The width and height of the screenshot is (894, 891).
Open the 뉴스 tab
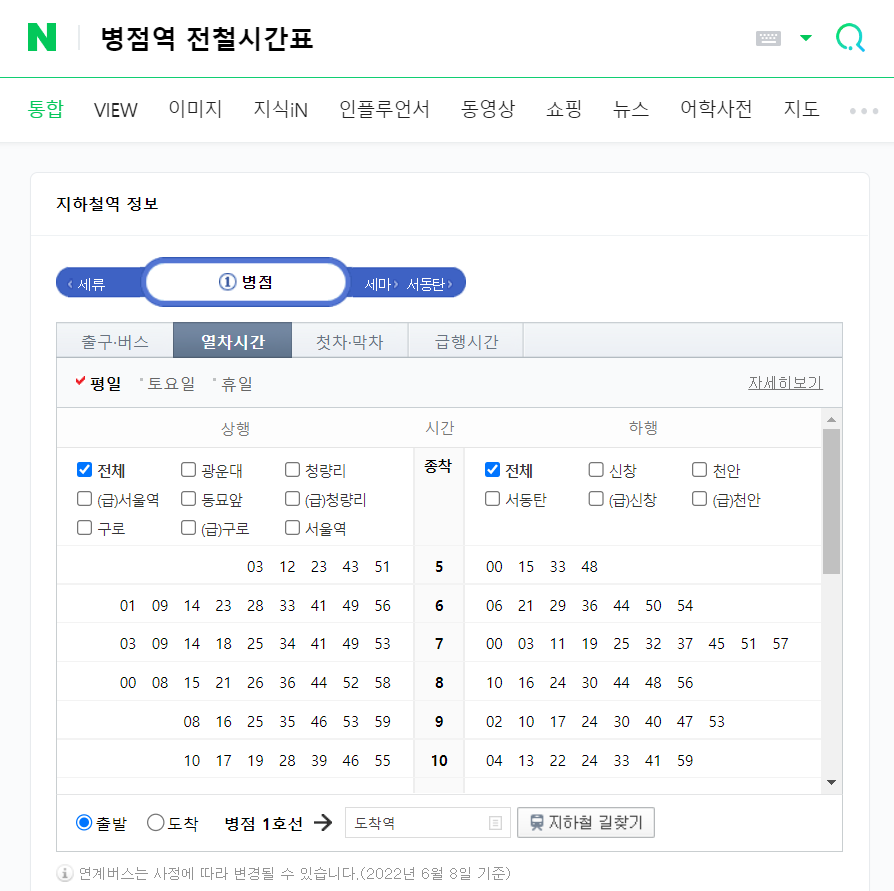[631, 109]
